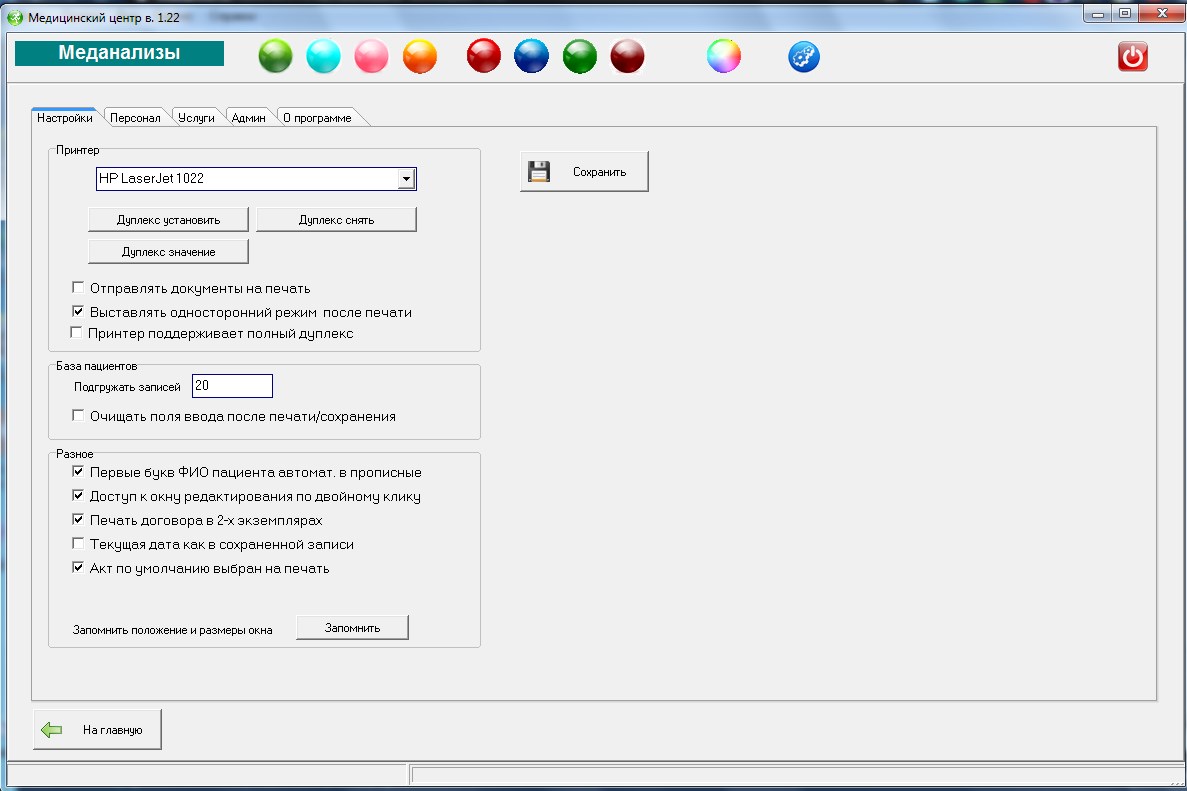Screen dimensions: 1187x791
Task: Click the Медицинский центр title bar icon
Action: pos(14,17)
